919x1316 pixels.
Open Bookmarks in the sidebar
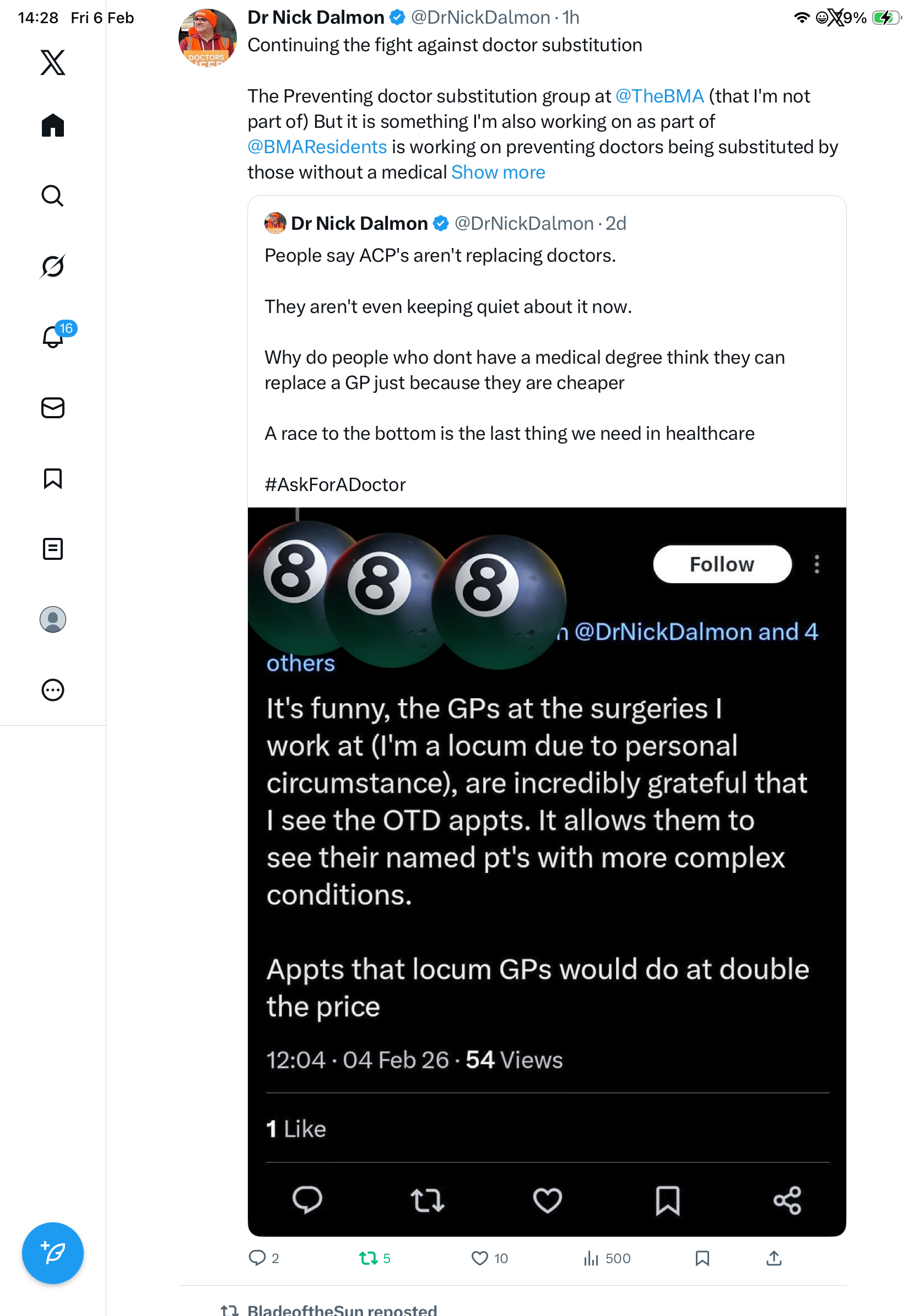click(x=53, y=478)
